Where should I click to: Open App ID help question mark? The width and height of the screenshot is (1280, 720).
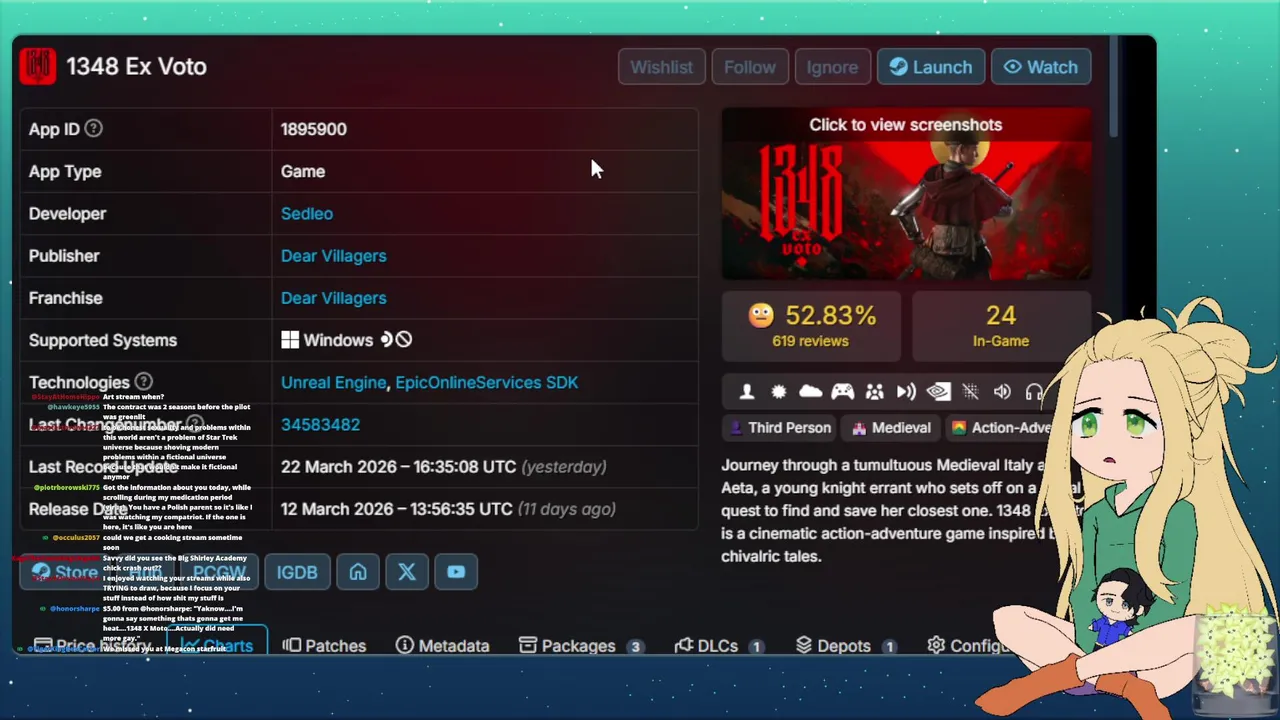point(93,128)
